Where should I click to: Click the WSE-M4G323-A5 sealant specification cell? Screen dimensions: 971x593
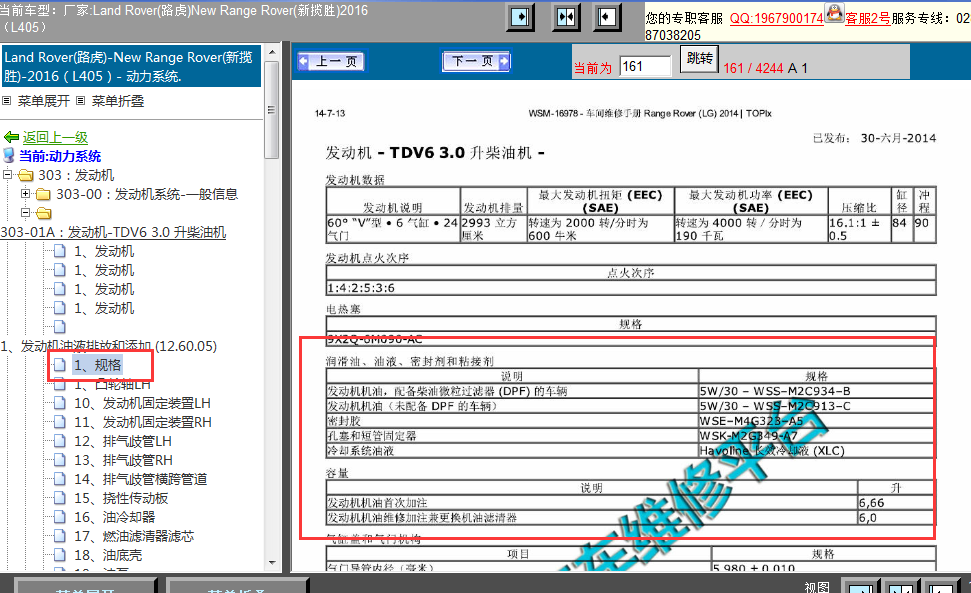tap(816, 421)
